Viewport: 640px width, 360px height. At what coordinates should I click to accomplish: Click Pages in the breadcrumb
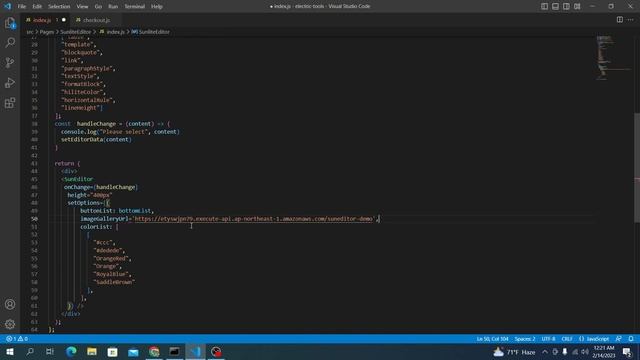pyautogui.click(x=47, y=32)
